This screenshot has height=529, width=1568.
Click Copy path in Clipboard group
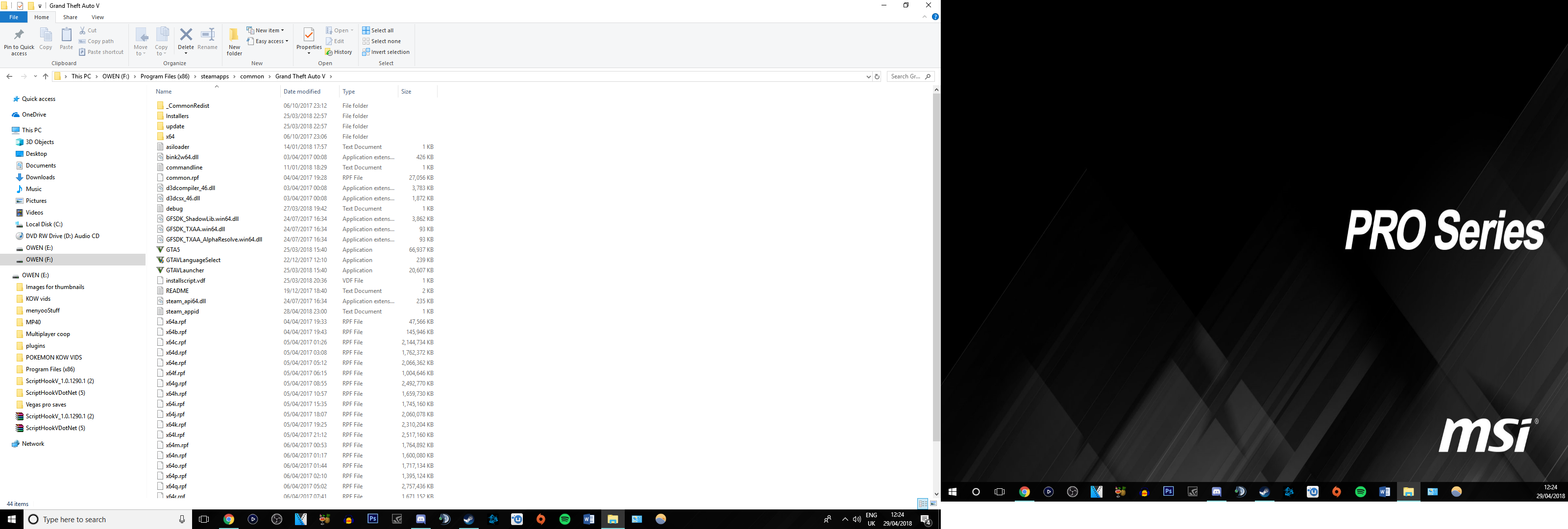point(96,42)
